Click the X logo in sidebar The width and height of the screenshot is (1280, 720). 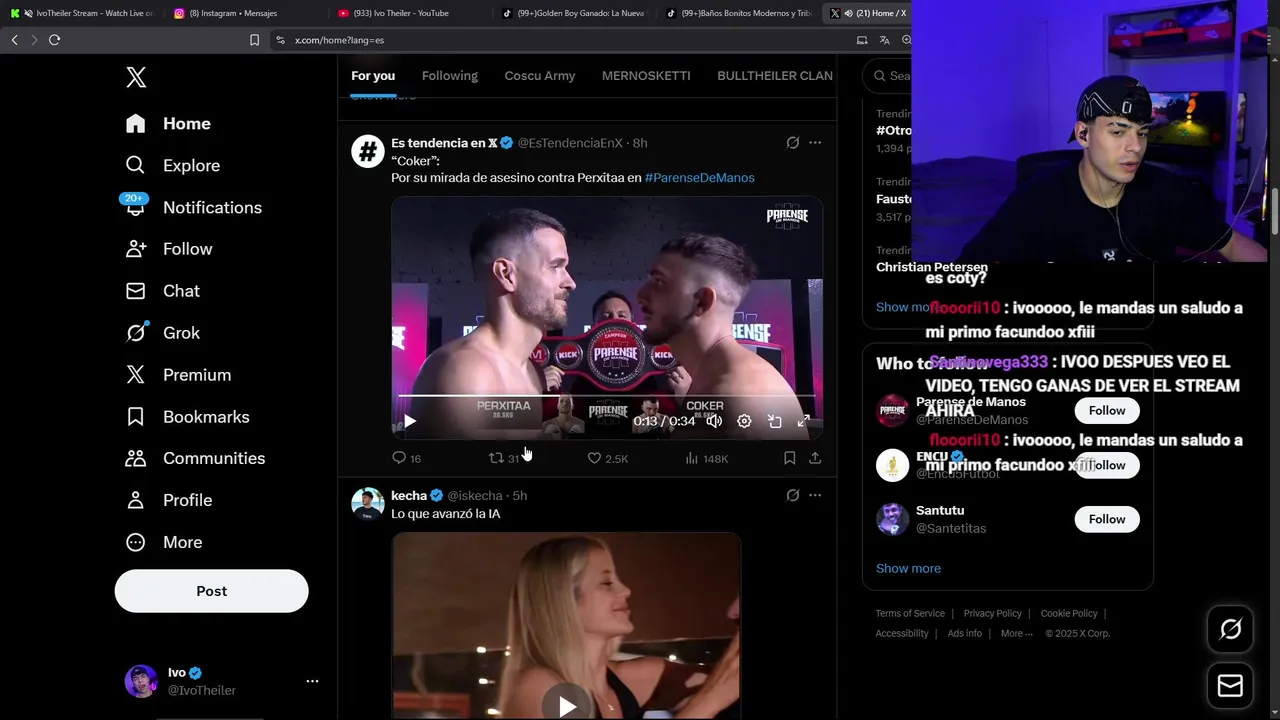(x=136, y=77)
